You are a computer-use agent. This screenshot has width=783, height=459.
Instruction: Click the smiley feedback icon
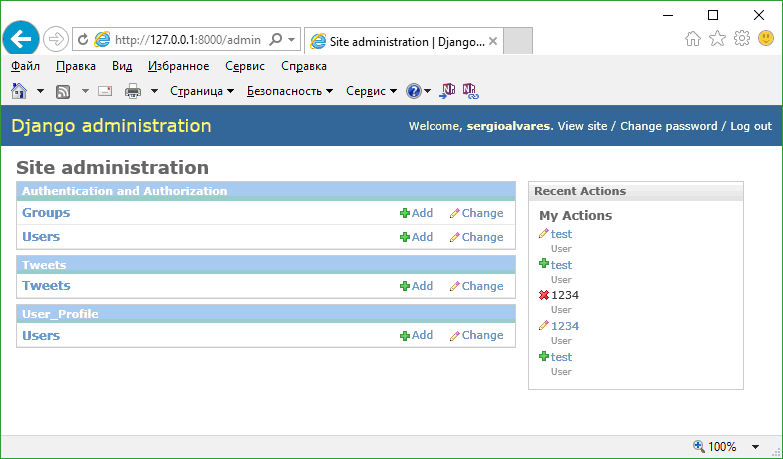766,38
